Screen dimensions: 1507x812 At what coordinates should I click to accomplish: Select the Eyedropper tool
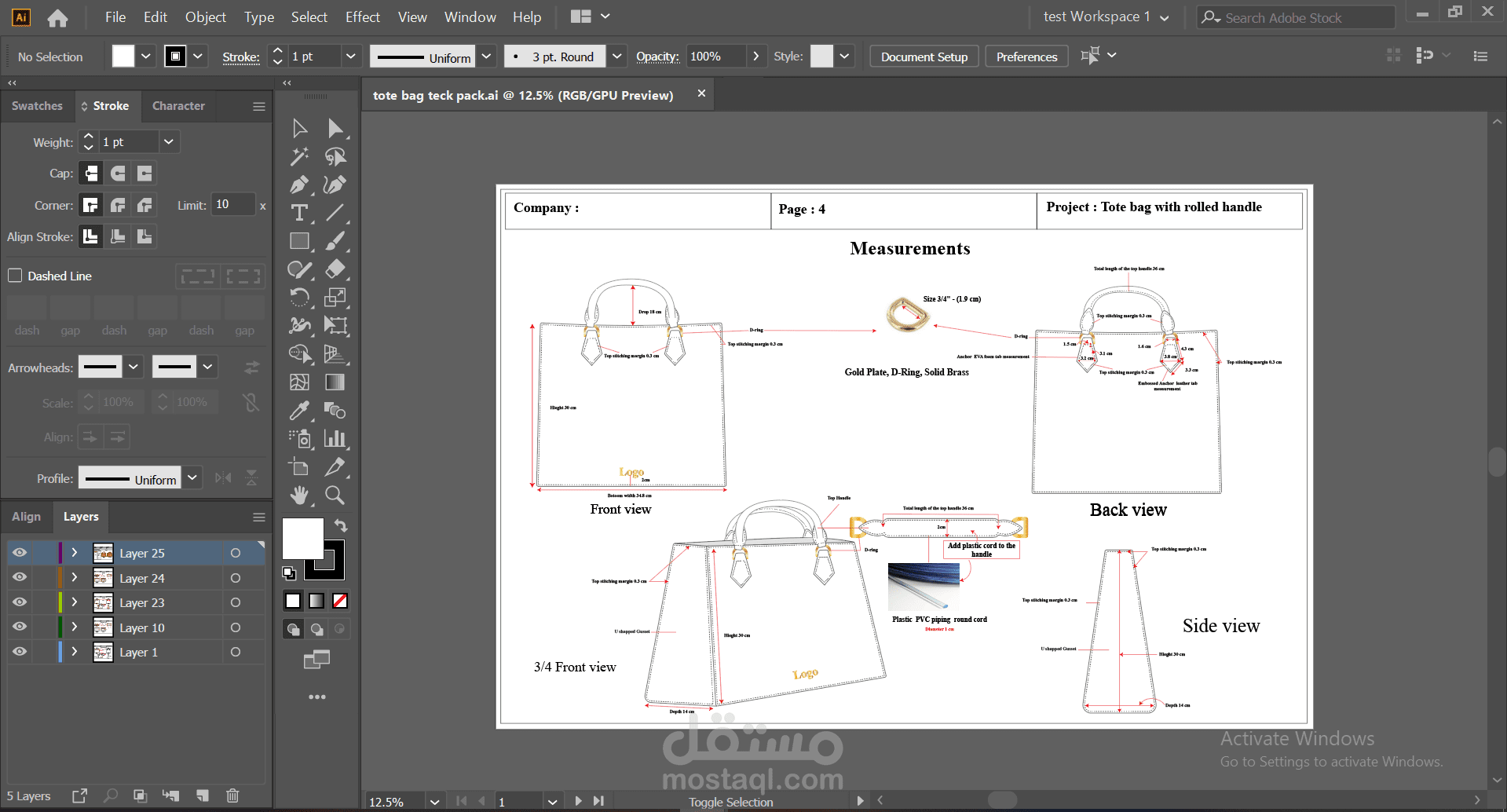(299, 411)
